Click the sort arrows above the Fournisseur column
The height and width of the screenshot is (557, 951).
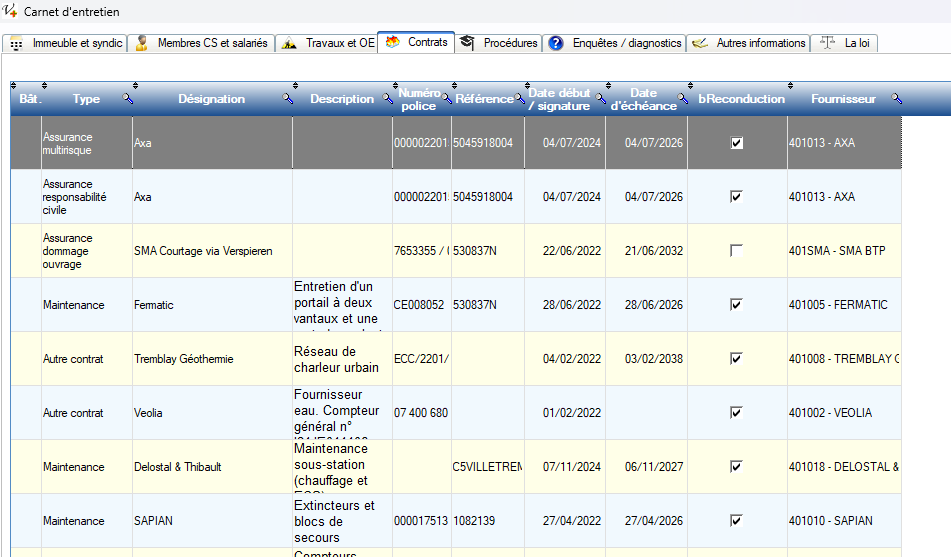792,85
